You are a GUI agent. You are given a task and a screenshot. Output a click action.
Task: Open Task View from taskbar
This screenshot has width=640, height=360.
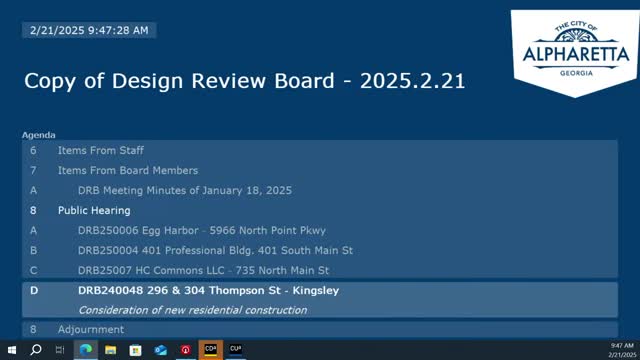[x=60, y=350]
